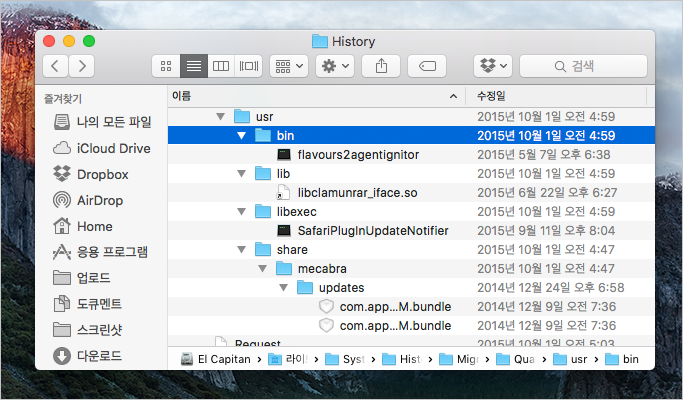Collapse the usr folder
The width and height of the screenshot is (683, 400).
221,117
